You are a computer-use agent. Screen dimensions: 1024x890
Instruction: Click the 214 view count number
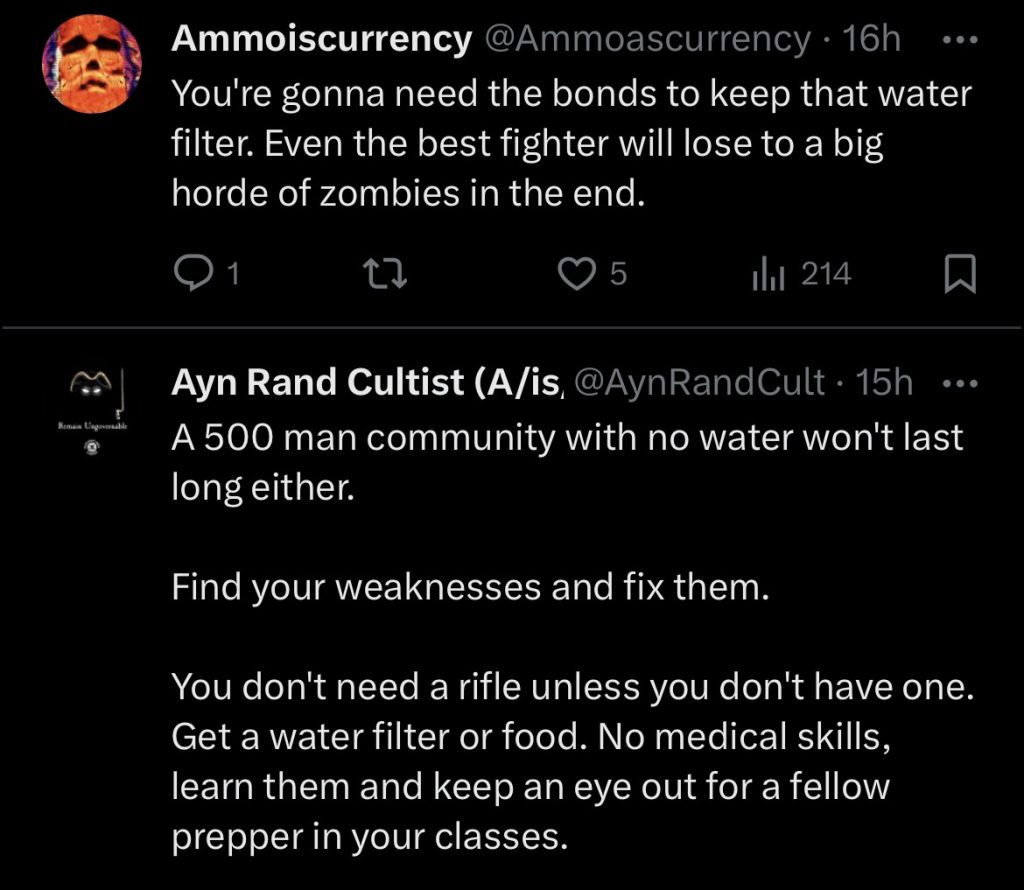pos(826,274)
